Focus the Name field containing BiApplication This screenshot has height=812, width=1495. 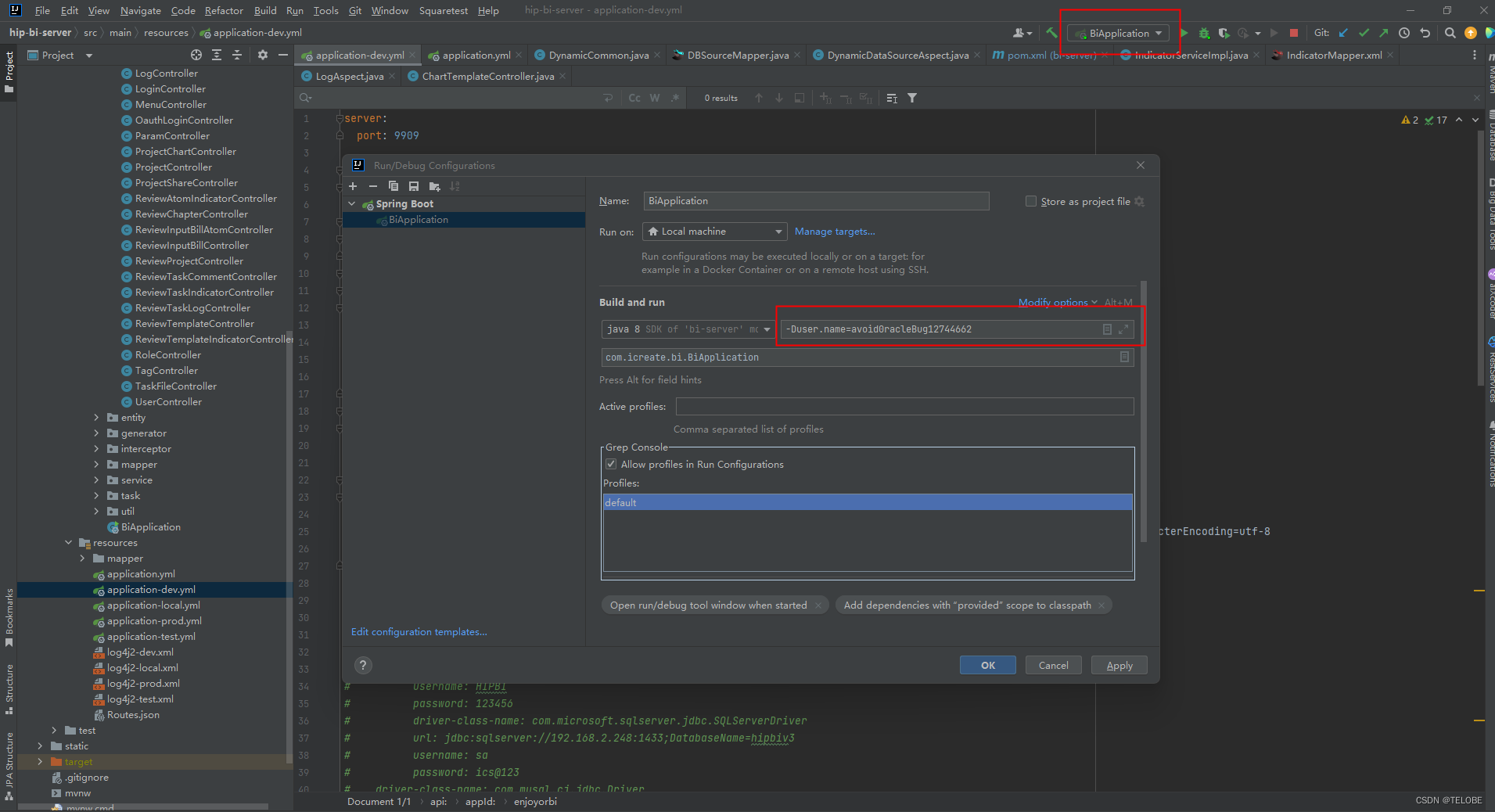816,201
